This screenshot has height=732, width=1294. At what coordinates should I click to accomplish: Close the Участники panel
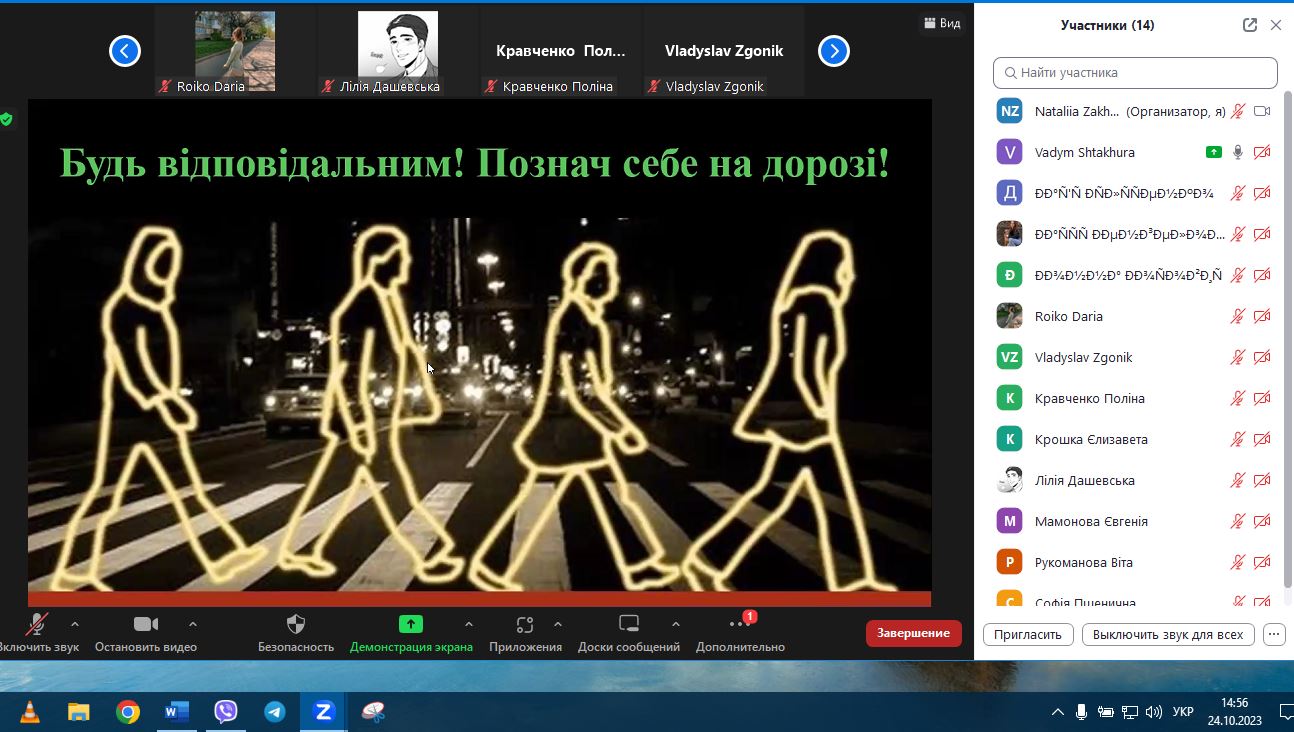pyautogui.click(x=1276, y=25)
